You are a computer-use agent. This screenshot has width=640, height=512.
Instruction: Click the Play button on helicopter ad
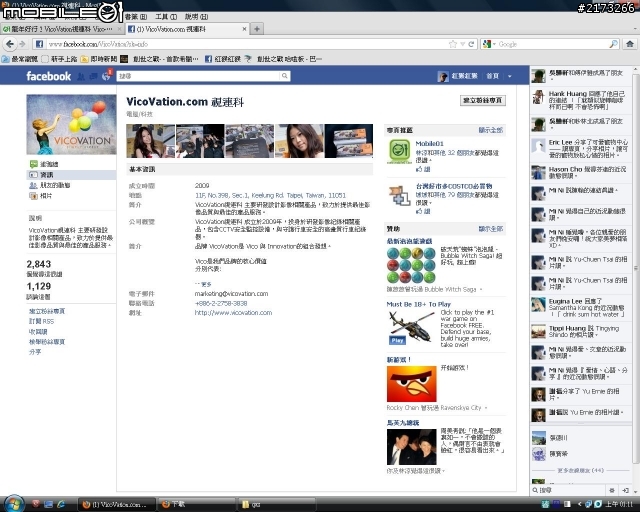[x=398, y=340]
